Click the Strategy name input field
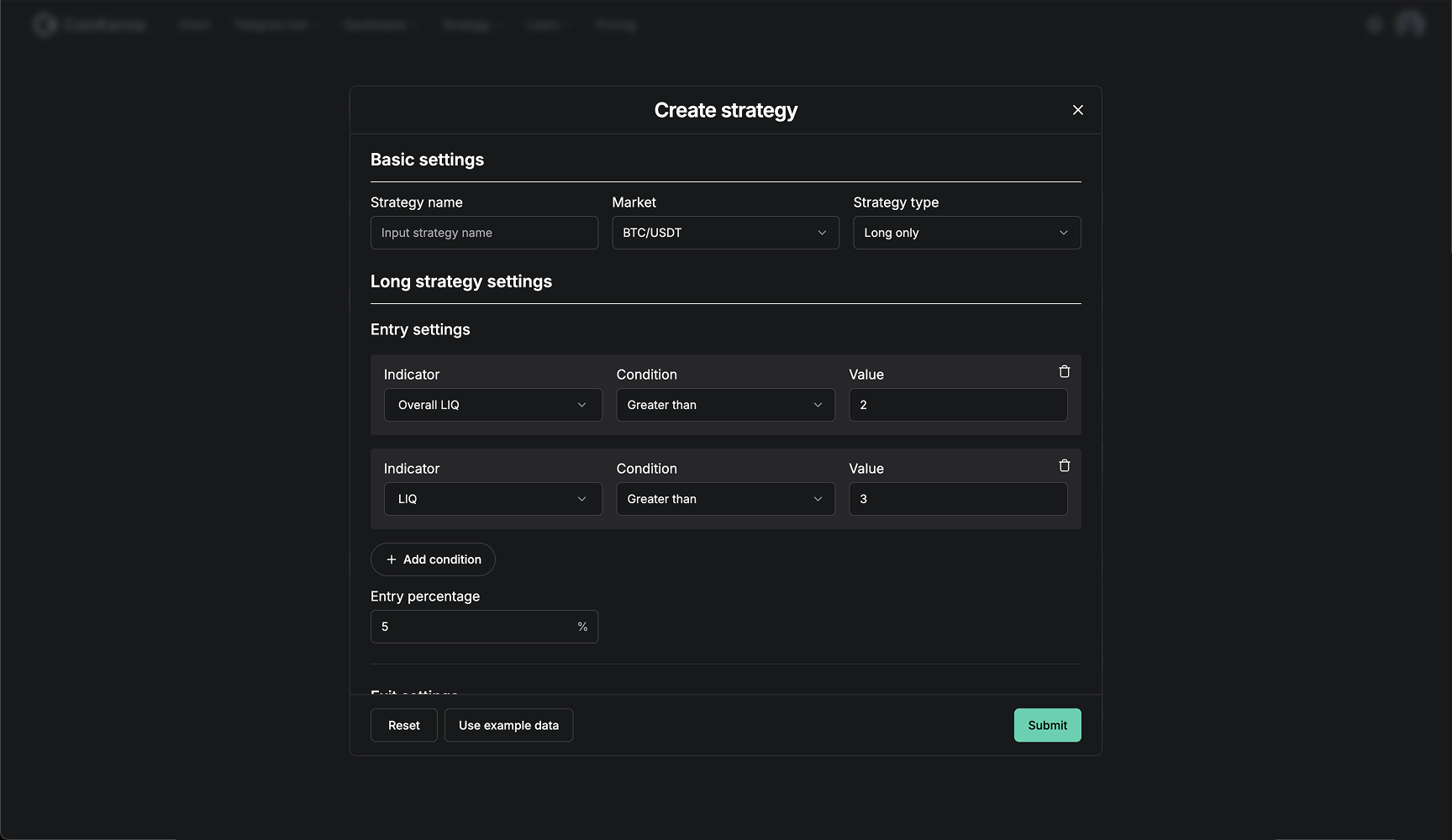Viewport: 1452px width, 840px height. point(484,233)
